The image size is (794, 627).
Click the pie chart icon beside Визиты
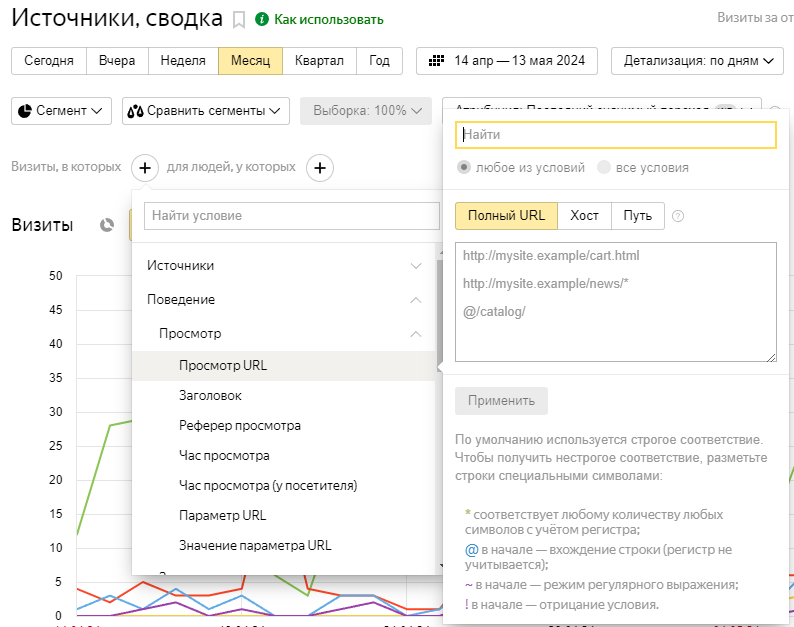pos(107,225)
